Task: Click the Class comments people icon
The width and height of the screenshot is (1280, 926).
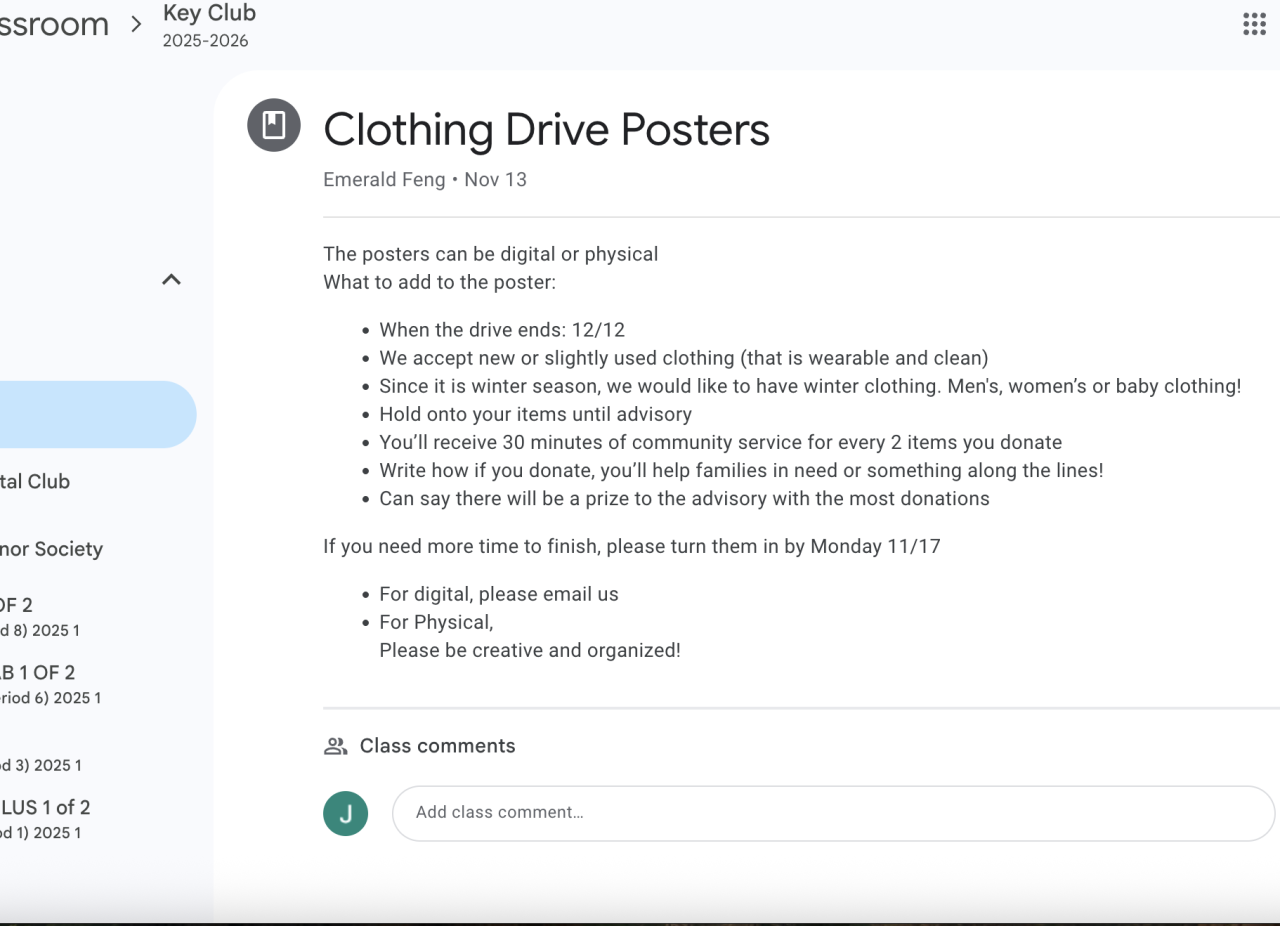Action: 335,746
